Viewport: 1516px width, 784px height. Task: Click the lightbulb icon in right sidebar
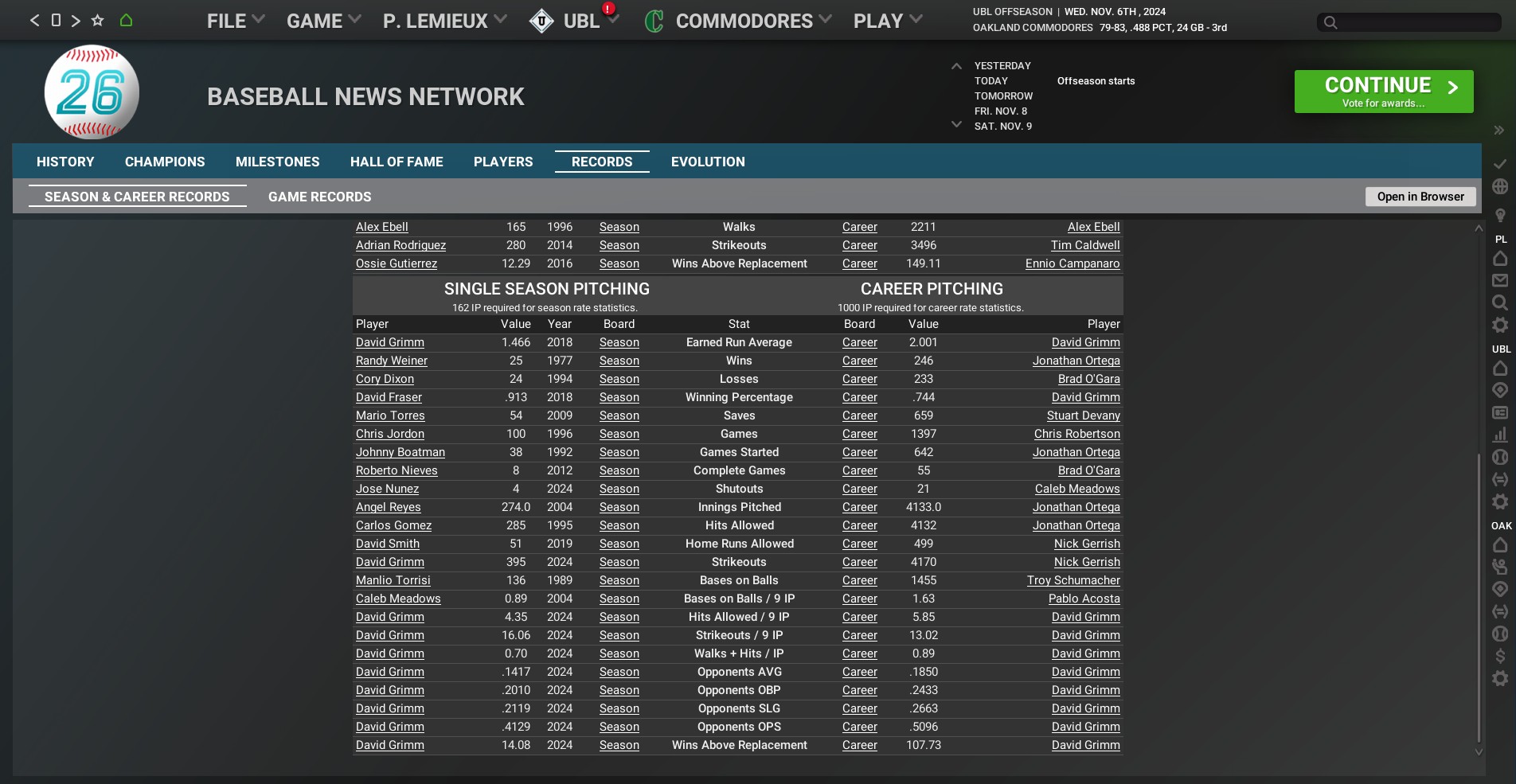point(1500,215)
